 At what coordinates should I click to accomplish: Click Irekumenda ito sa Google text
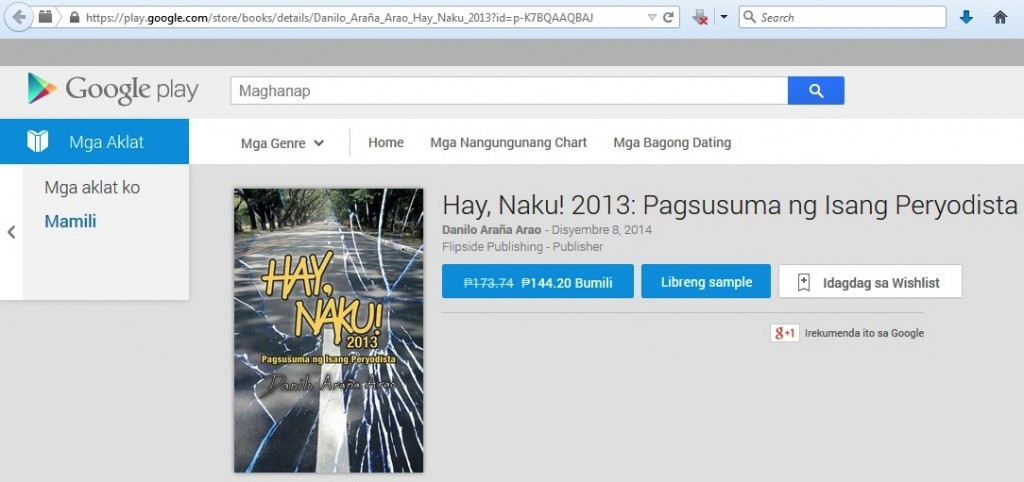[x=864, y=333]
